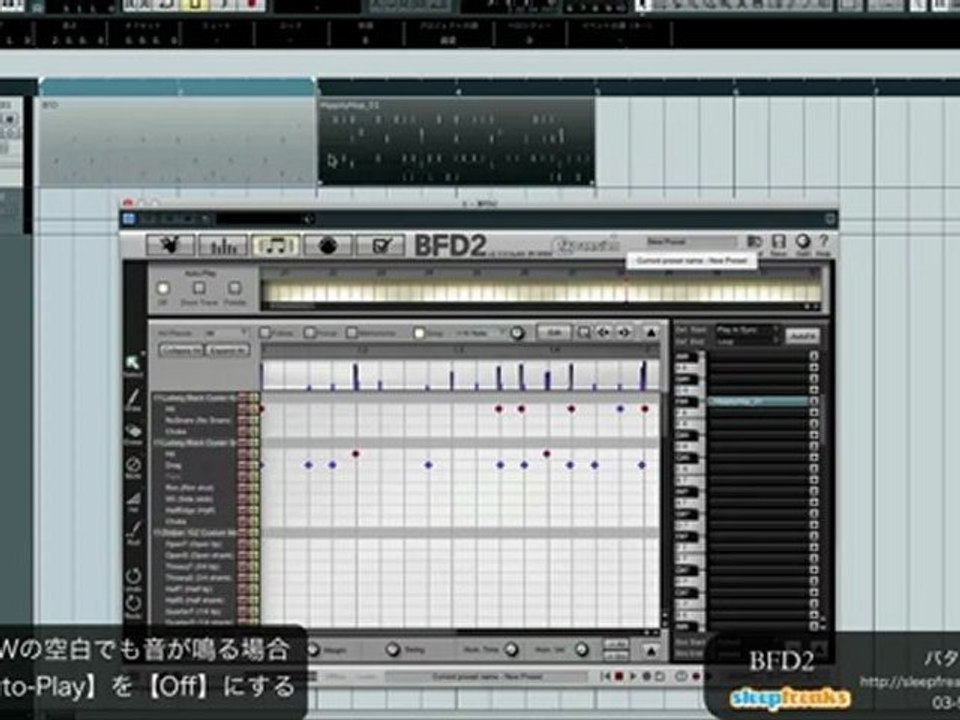
Task: Click the Help question mark icon
Action: (x=824, y=243)
